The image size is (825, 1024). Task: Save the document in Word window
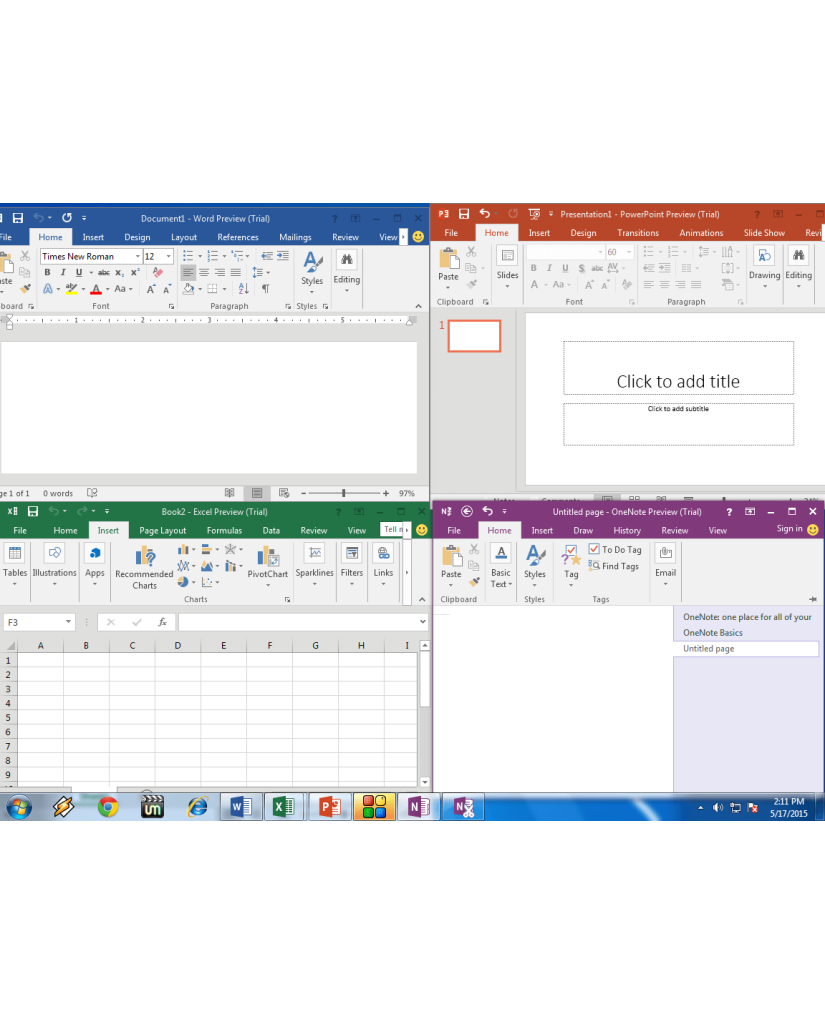[18, 218]
